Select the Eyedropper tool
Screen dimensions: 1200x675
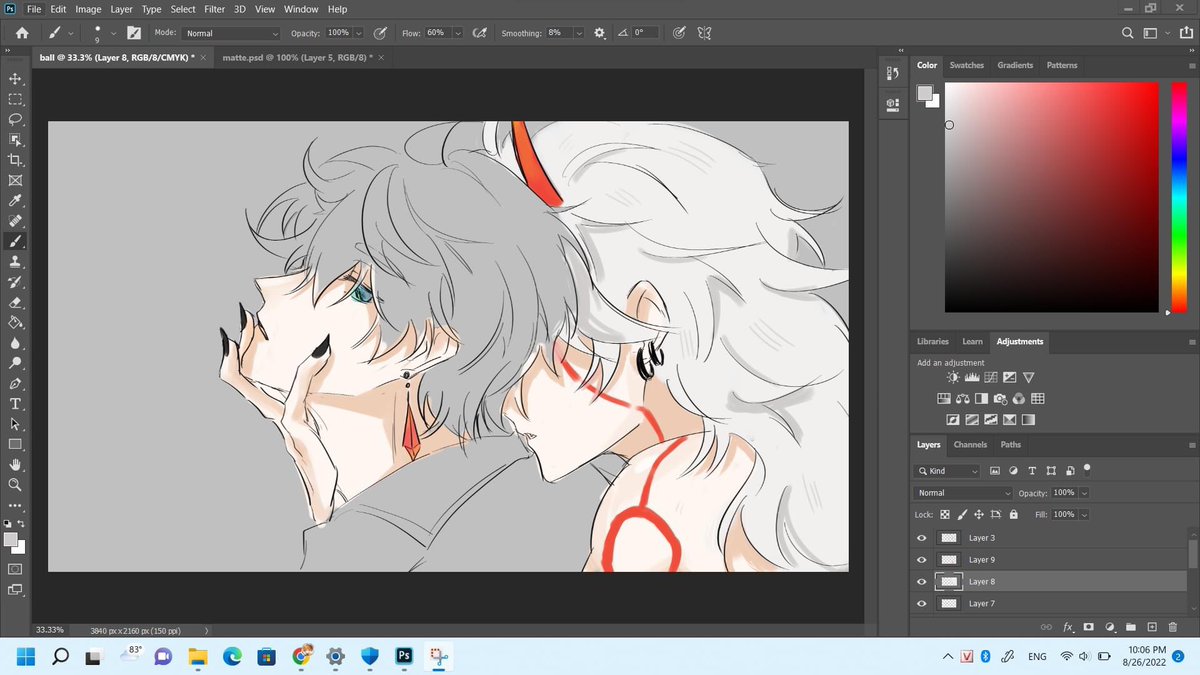[x=15, y=201]
